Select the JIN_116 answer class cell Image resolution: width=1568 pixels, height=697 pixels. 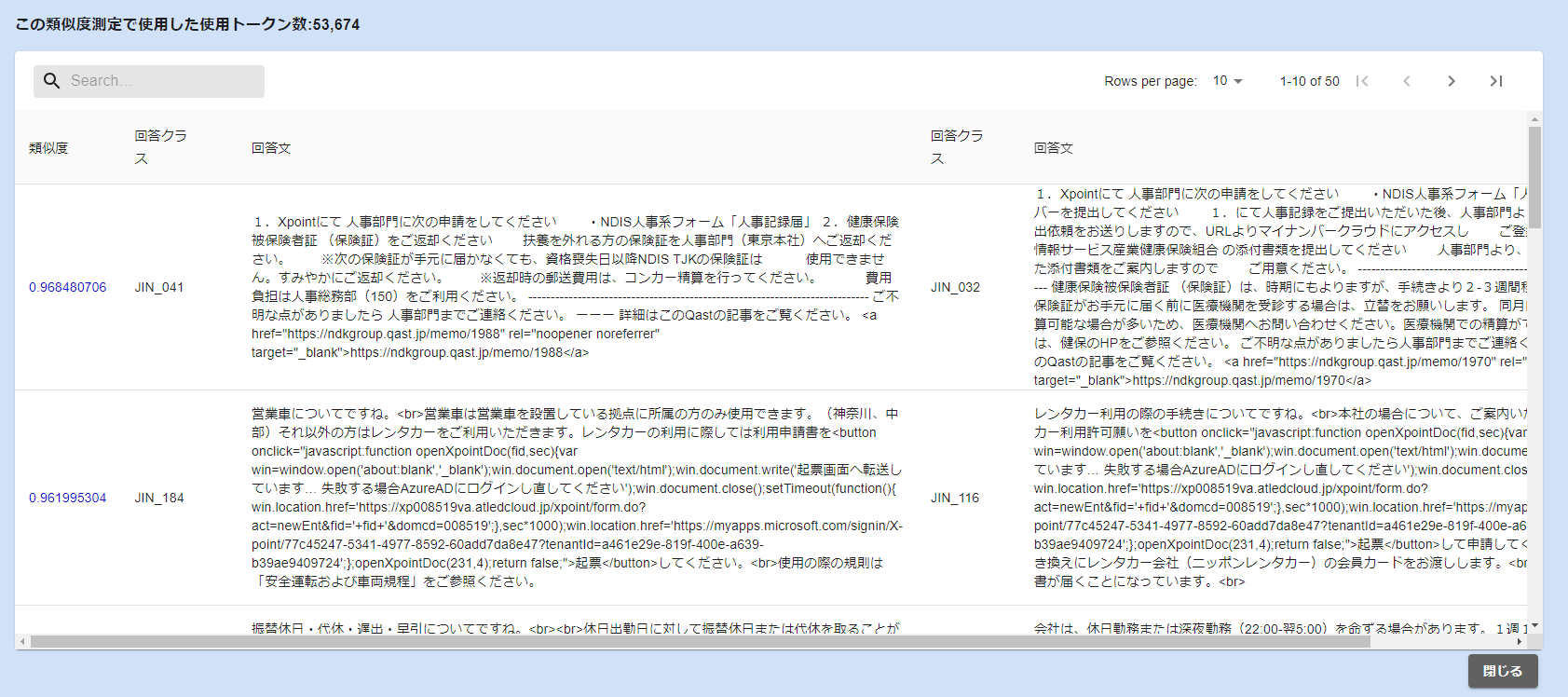click(x=955, y=498)
